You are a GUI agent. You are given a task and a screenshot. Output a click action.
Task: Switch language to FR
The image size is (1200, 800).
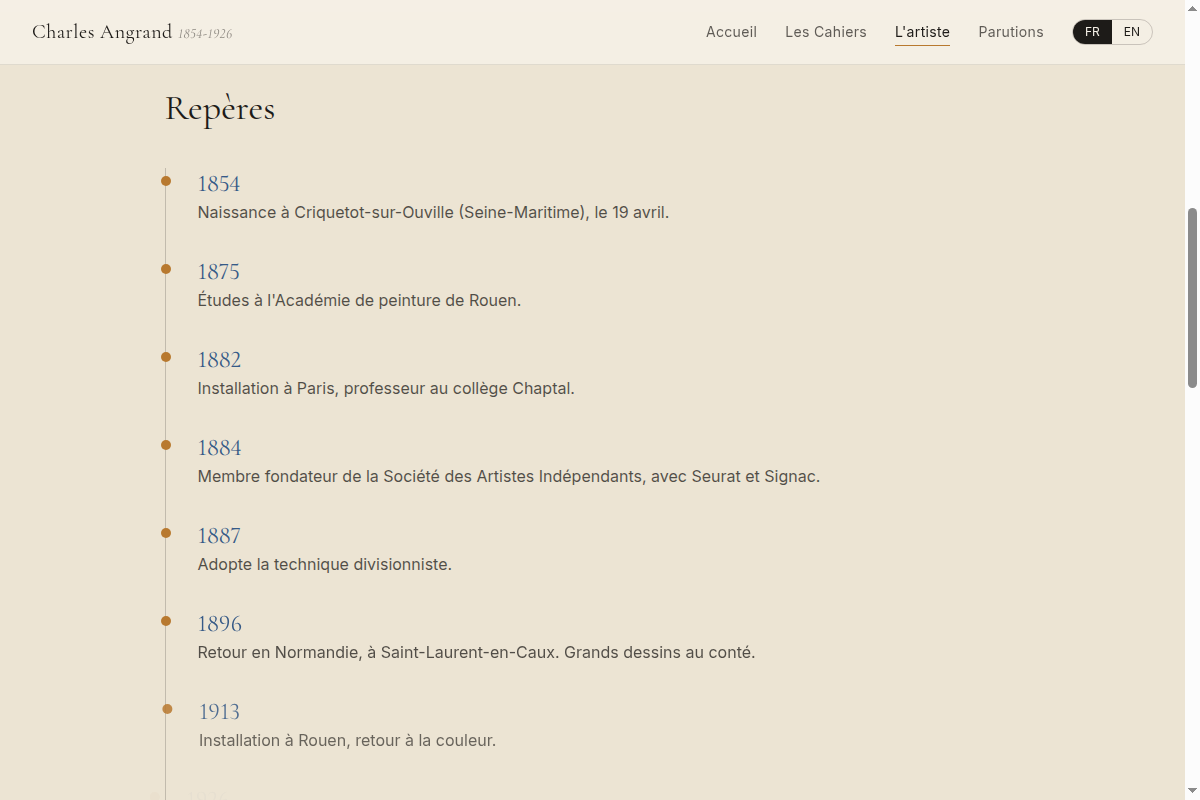click(x=1092, y=32)
